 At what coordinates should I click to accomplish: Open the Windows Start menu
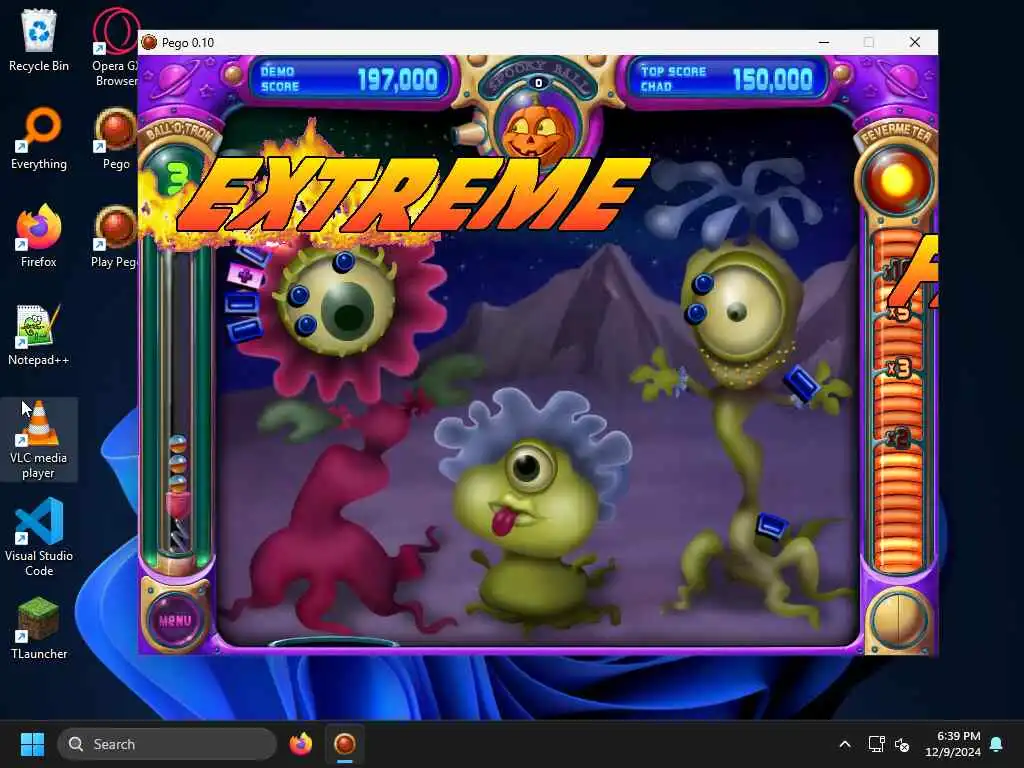pyautogui.click(x=32, y=744)
